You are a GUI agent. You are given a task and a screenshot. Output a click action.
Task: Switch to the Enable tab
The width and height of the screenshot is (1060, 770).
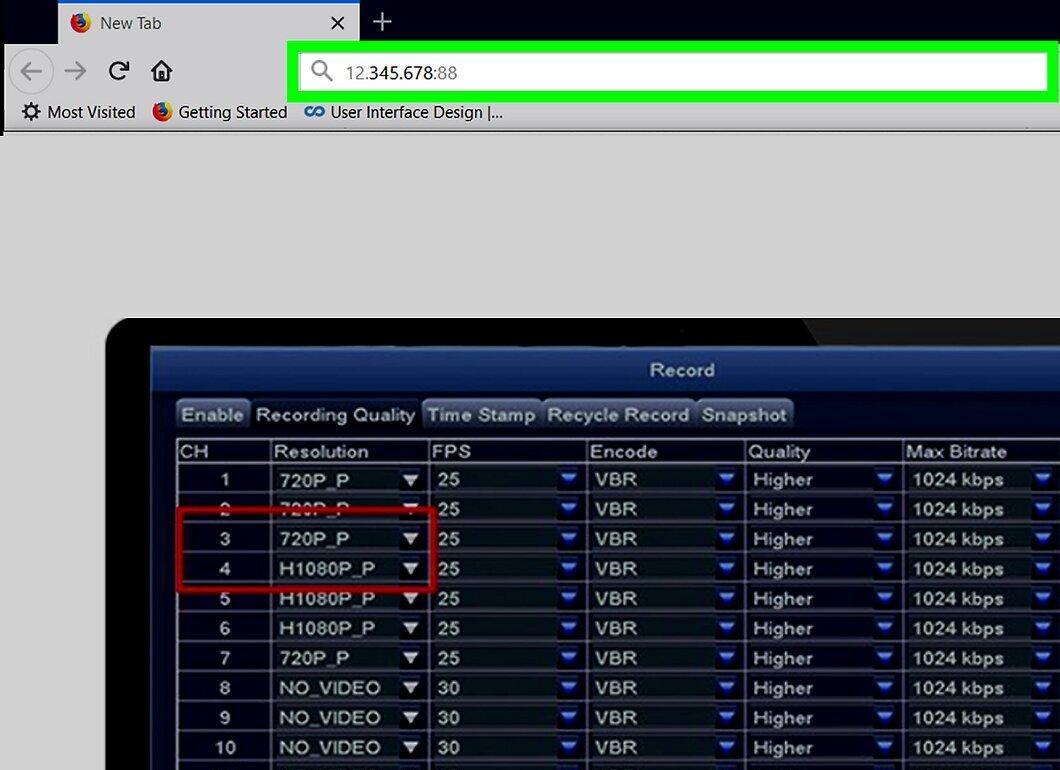[x=212, y=414]
